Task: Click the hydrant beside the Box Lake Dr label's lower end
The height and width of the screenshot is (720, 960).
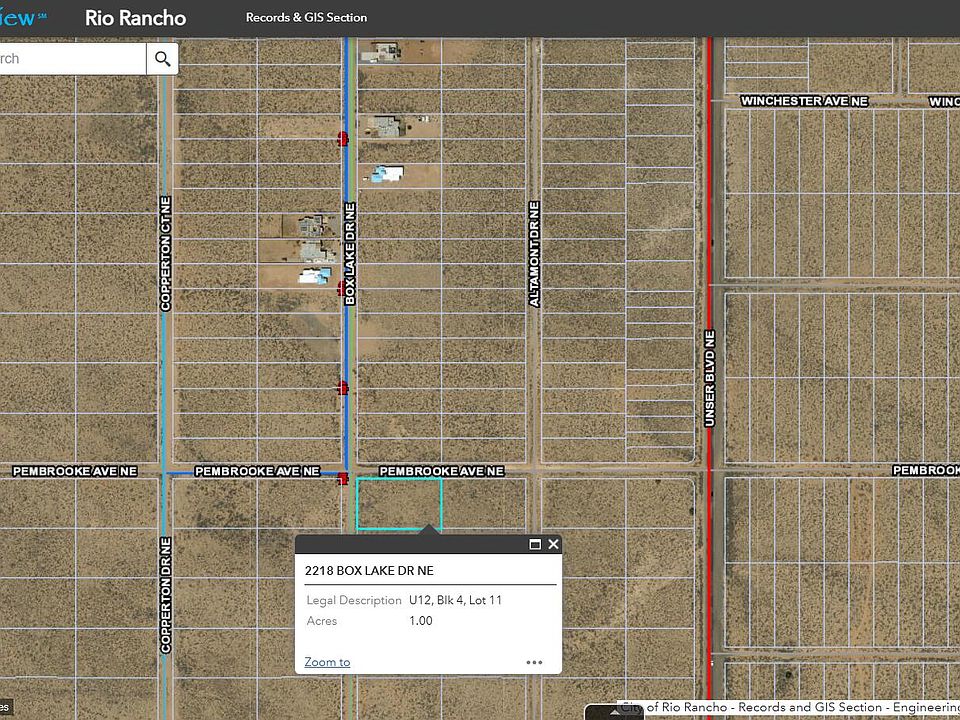Action: coord(342,288)
